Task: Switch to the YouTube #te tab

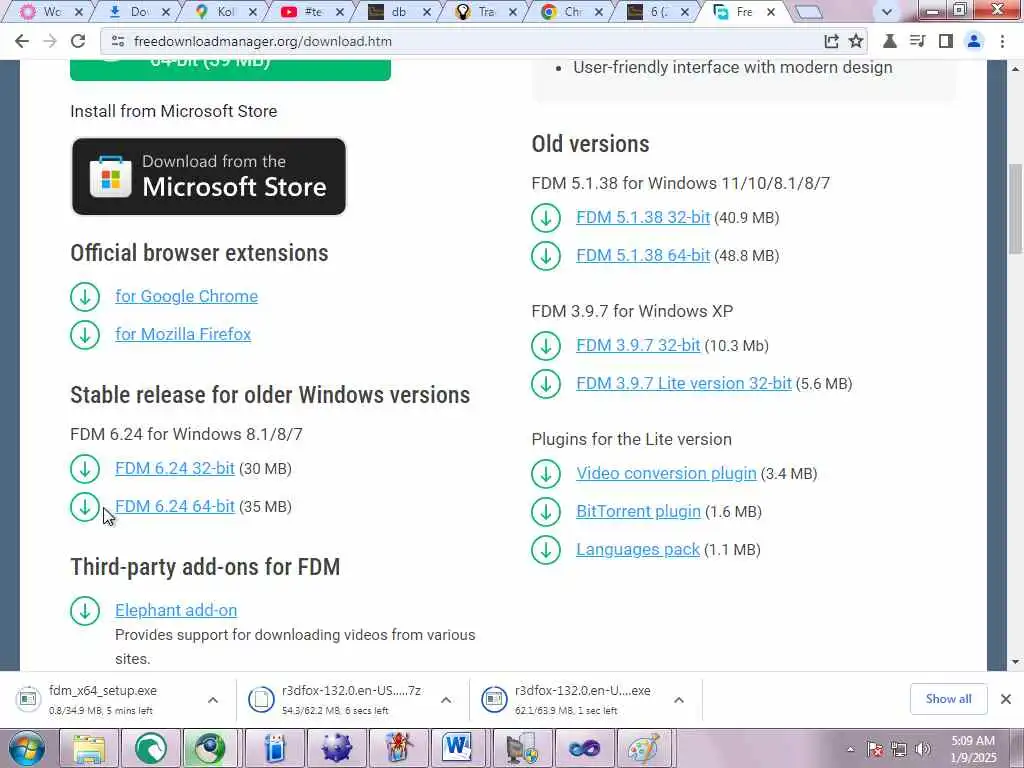Action: pos(312,12)
